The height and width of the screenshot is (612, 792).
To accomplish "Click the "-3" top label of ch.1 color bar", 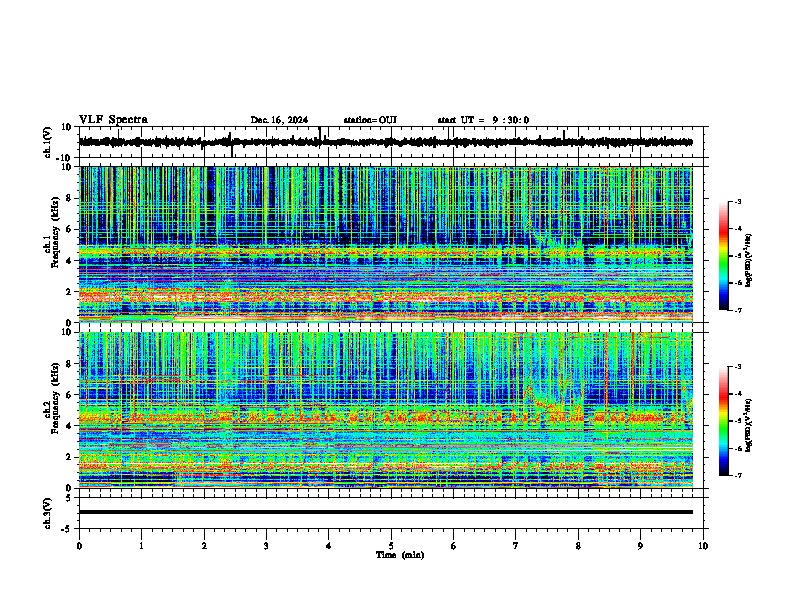I will [737, 202].
